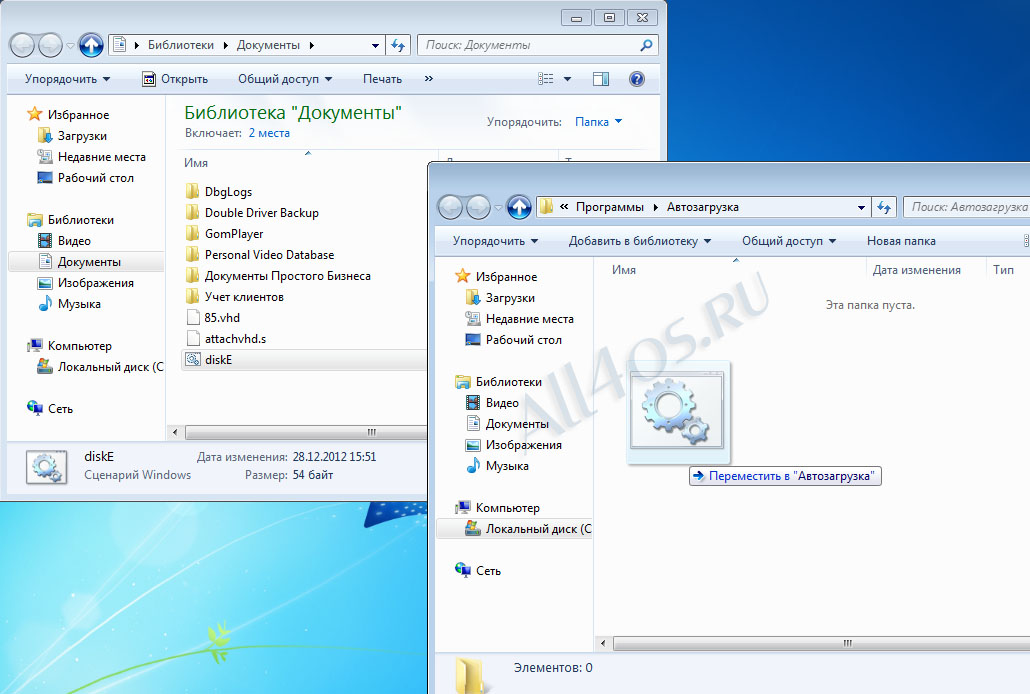Open the Добавить в библиотеку dropdown
The width and height of the screenshot is (1030, 694).
click(x=640, y=241)
